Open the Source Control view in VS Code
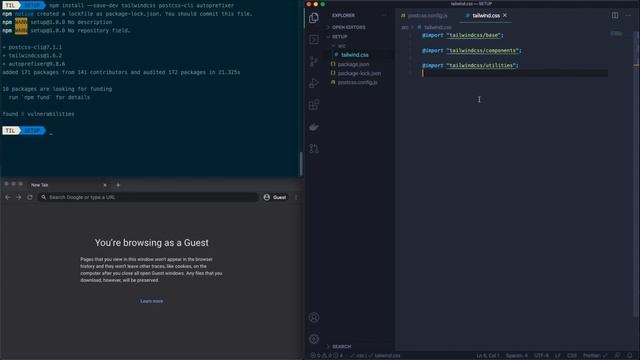640x360 pixels. [x=314, y=61]
